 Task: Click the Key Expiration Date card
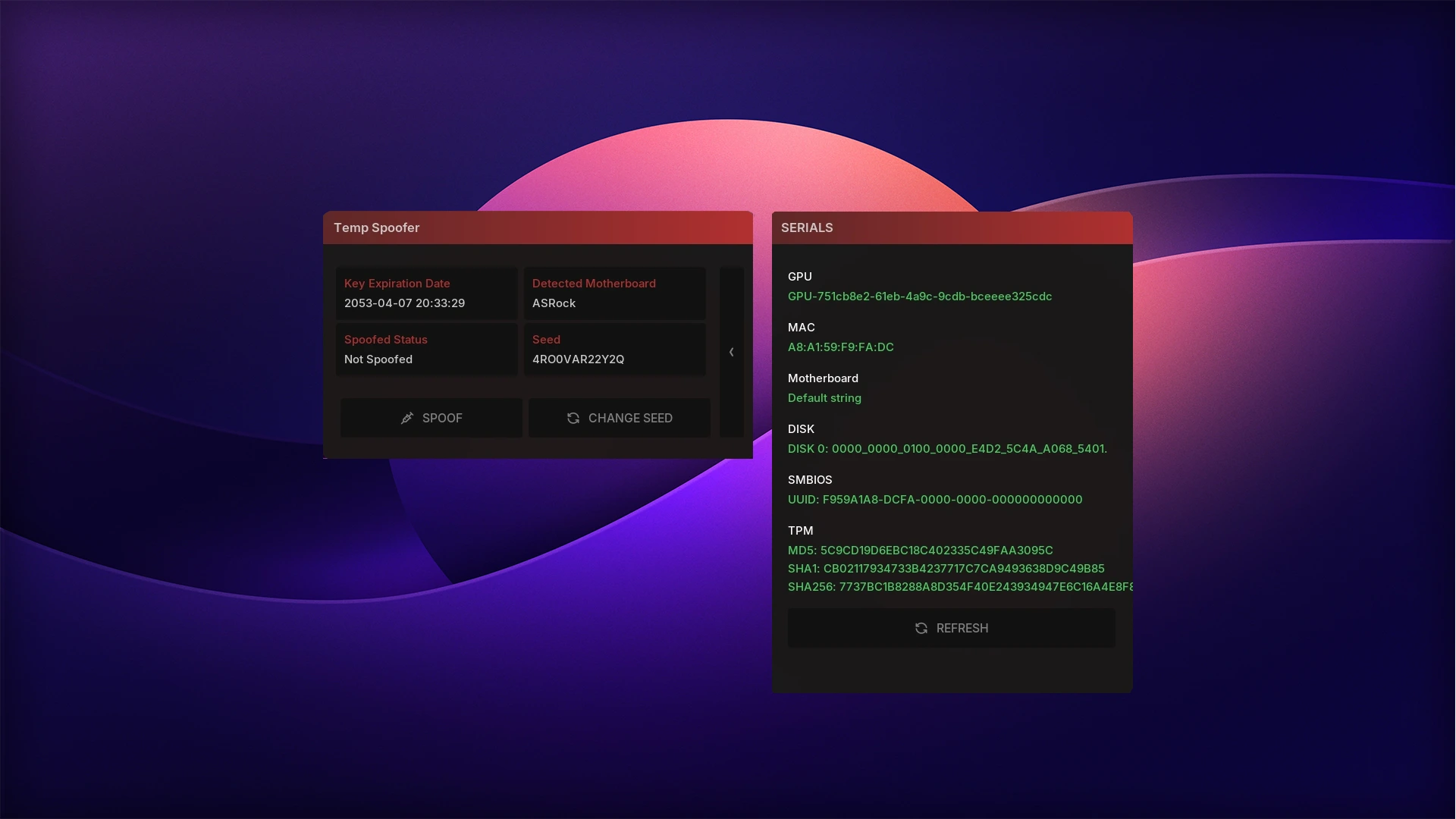click(x=426, y=293)
